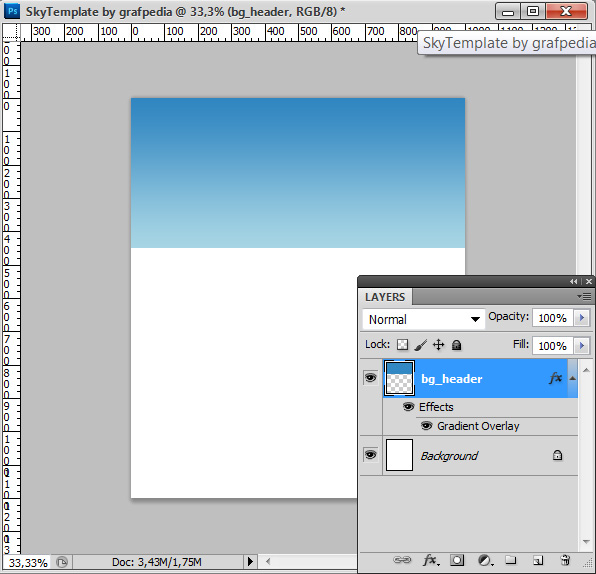Viewport: 596px width, 574px height.
Task: Click the link layers icon
Action: [x=402, y=560]
